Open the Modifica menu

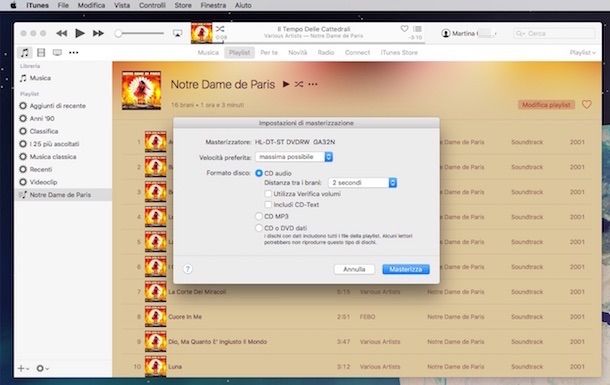[91, 5]
